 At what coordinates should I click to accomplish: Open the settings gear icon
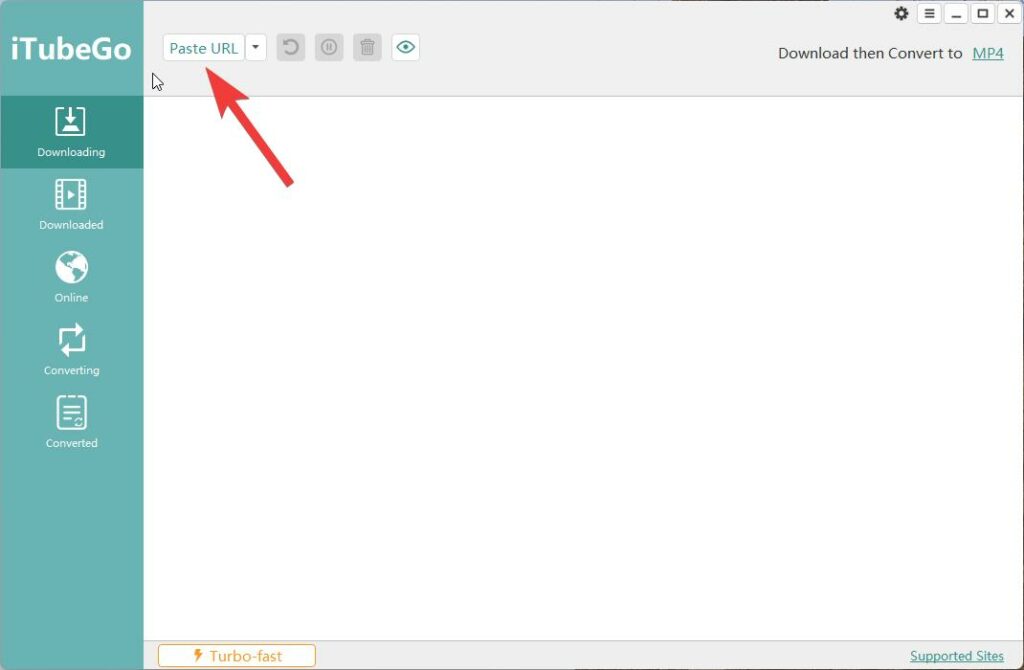coord(901,13)
